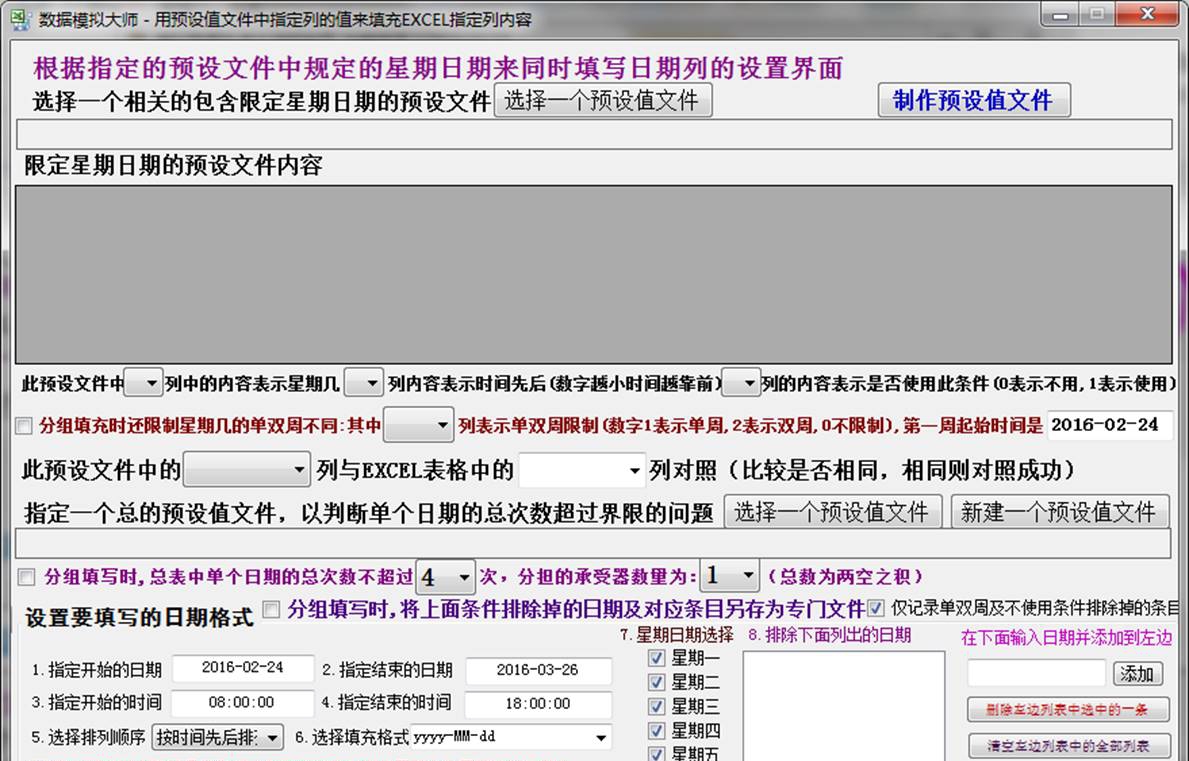Click inside the excluded dates list box
The width and height of the screenshot is (1189, 761).
[x=843, y=700]
